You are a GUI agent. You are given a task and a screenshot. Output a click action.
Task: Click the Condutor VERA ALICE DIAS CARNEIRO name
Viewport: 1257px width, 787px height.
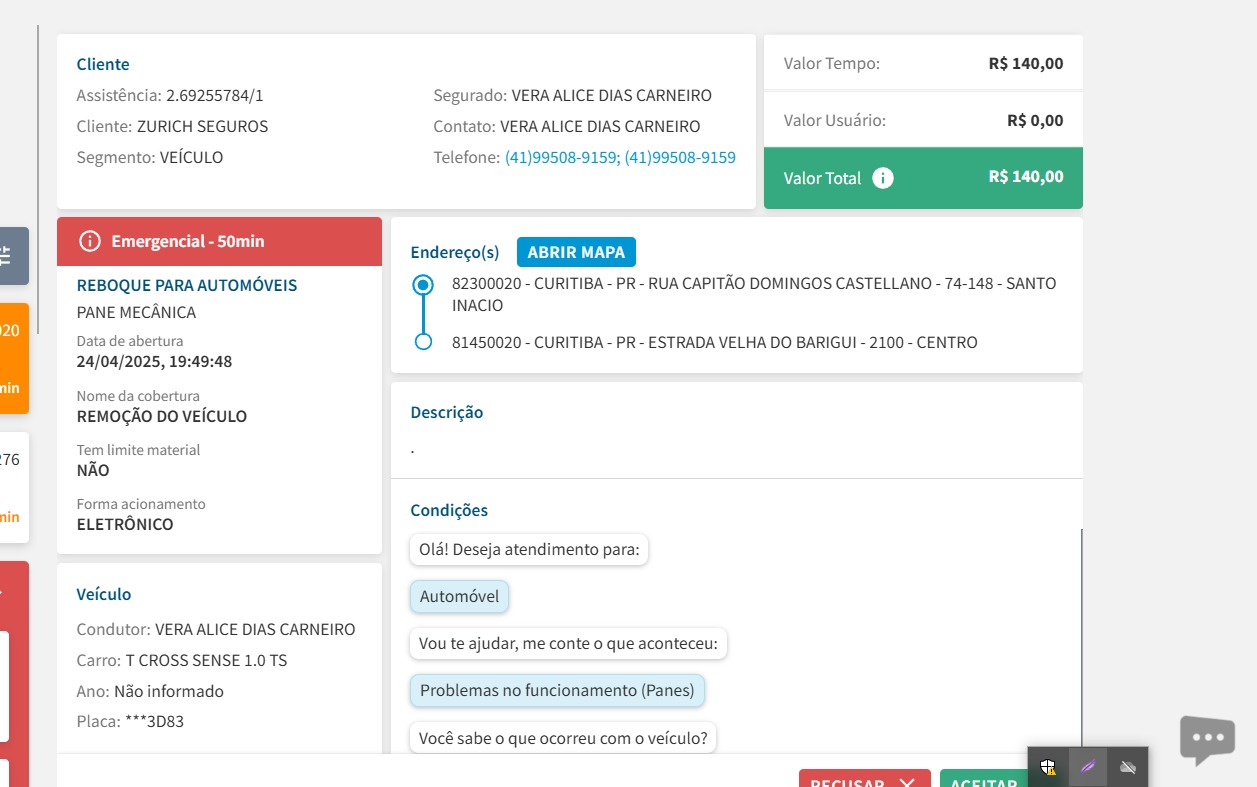coord(255,630)
